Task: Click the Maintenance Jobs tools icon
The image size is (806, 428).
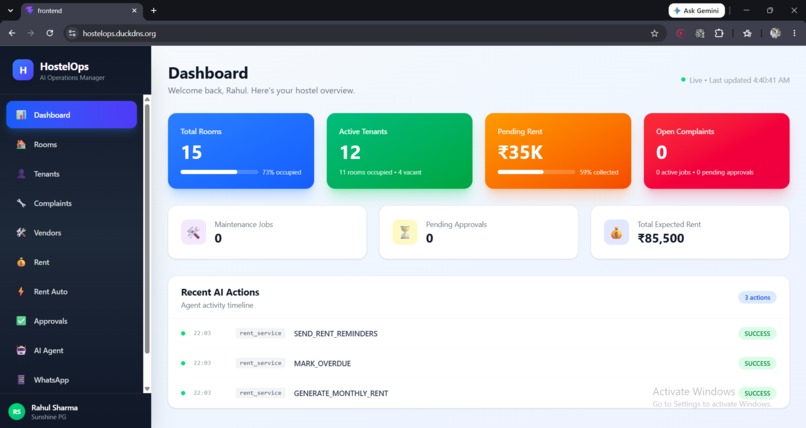Action: pos(193,232)
